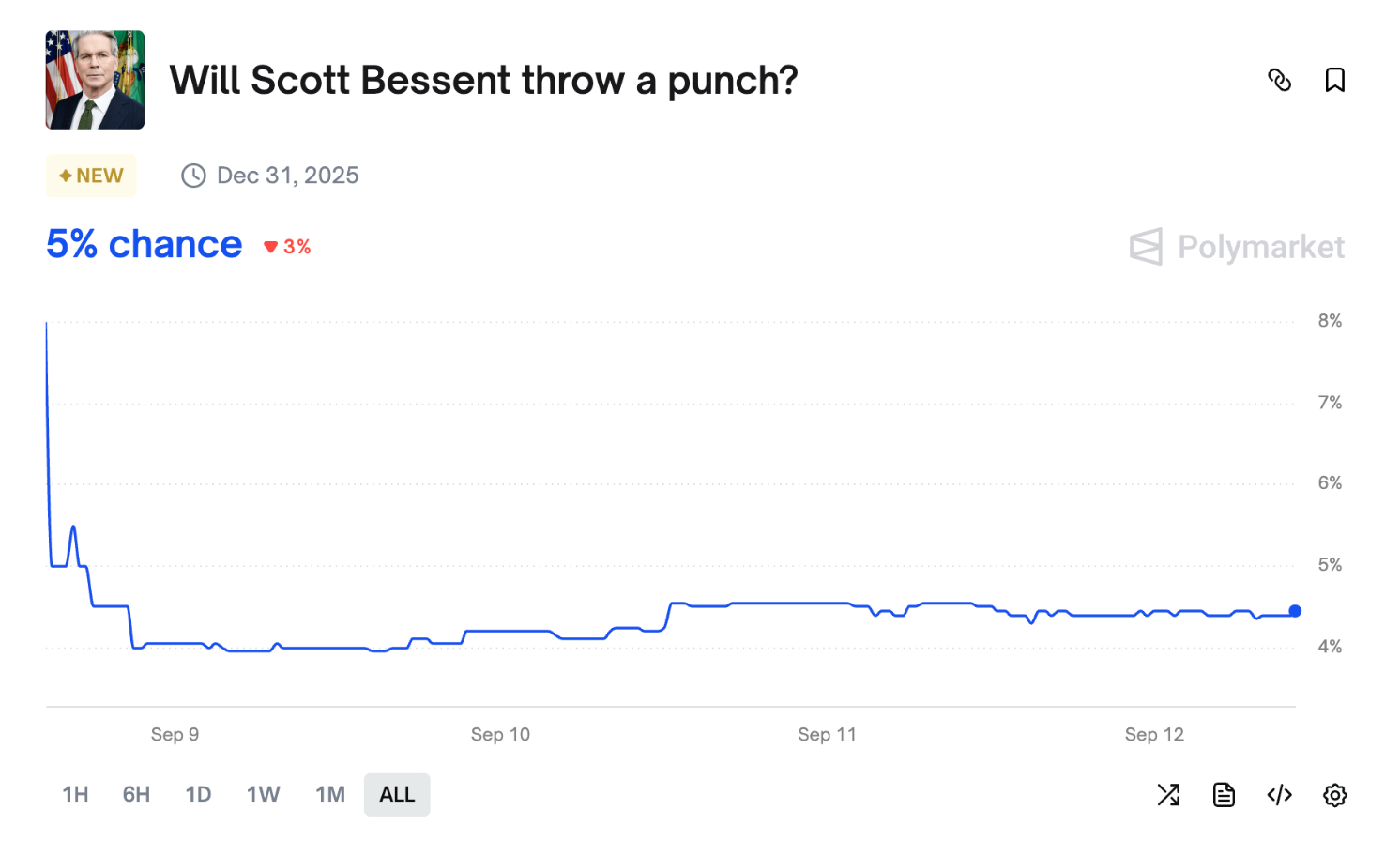Click the NEW badge
1400x856 pixels.
[91, 176]
